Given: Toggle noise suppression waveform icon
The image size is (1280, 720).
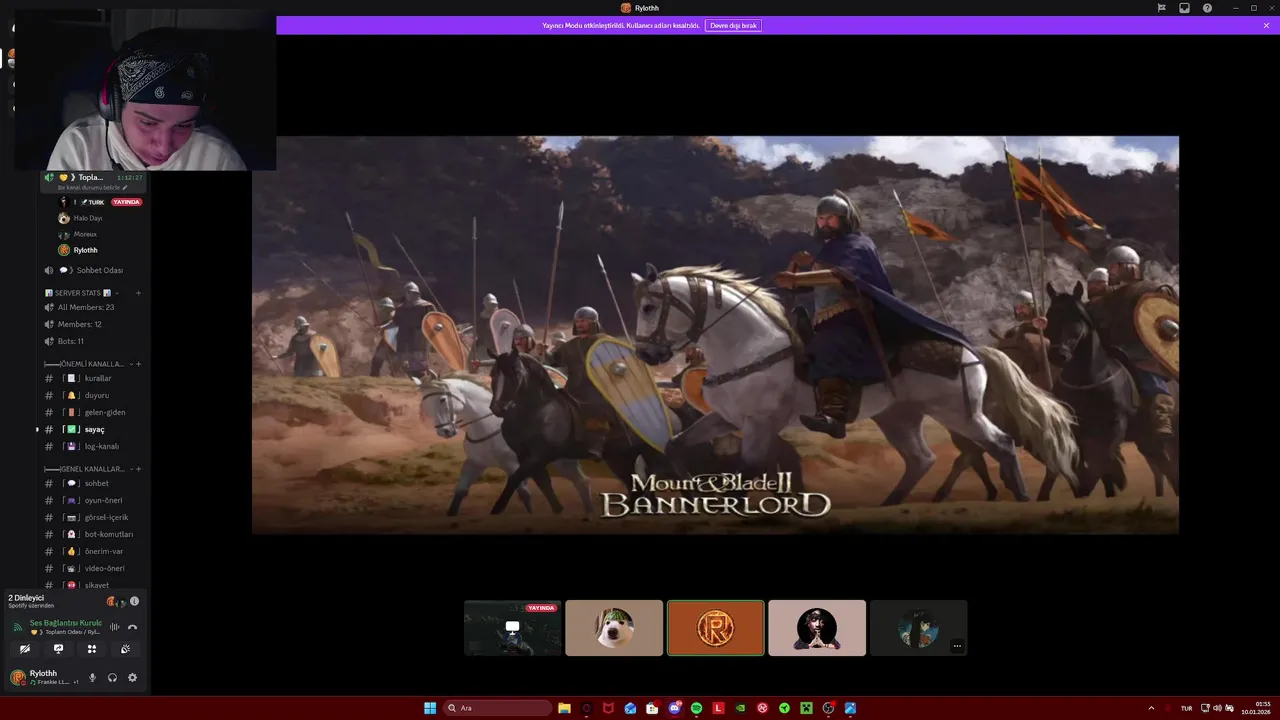Looking at the screenshot, I should coord(115,627).
